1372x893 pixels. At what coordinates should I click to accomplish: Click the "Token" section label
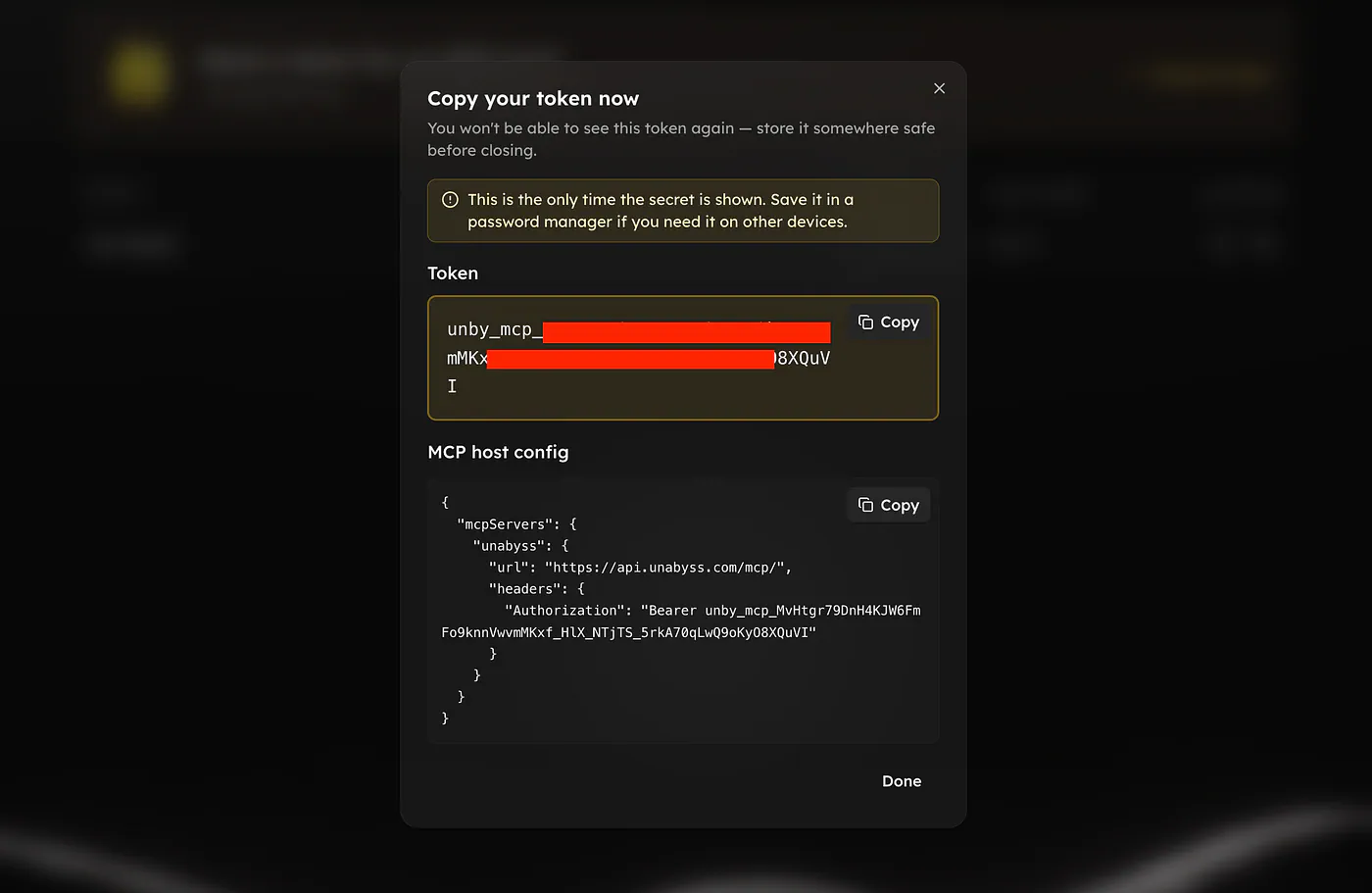pos(453,273)
